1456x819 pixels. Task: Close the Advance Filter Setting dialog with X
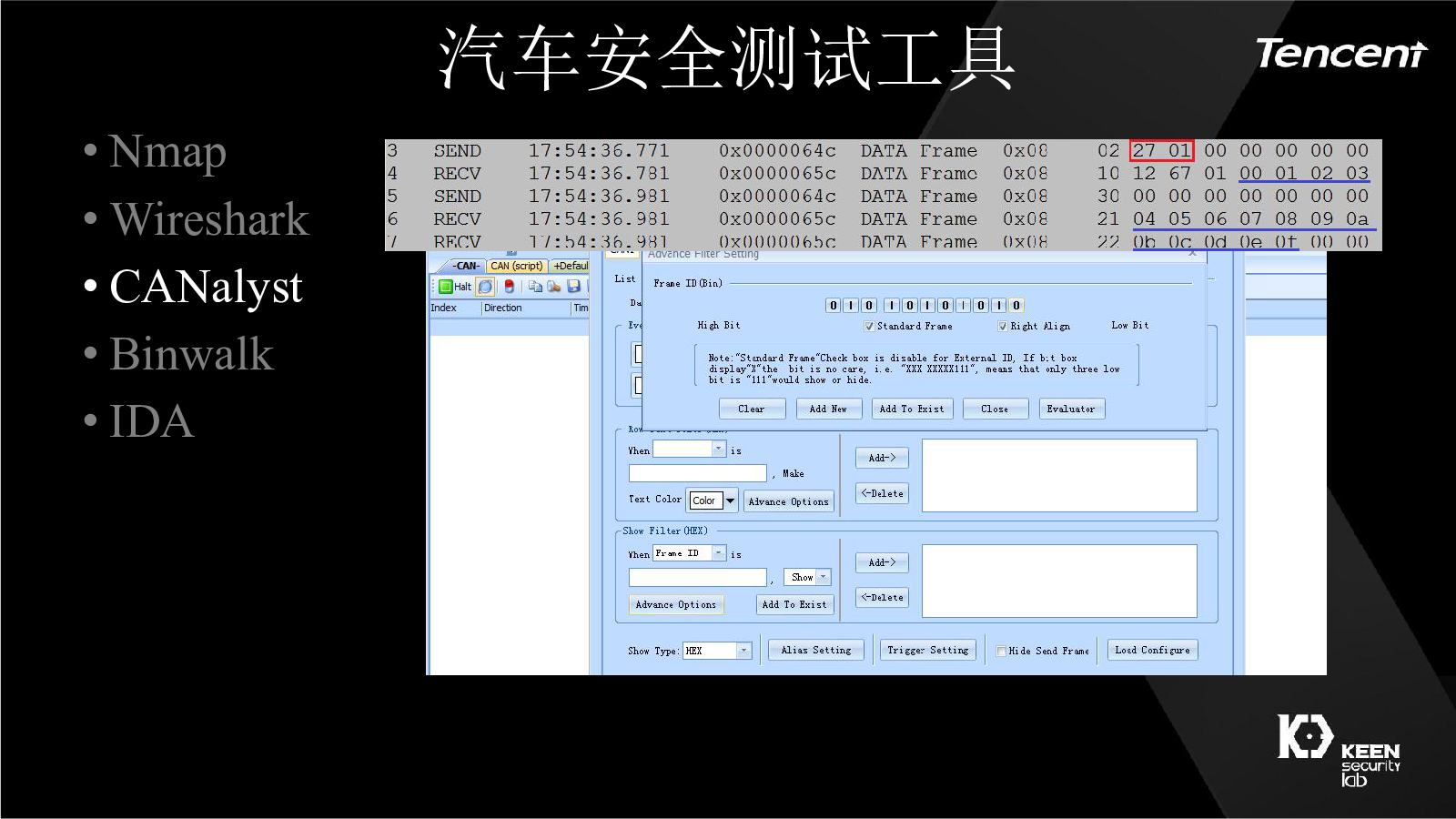(1192, 254)
